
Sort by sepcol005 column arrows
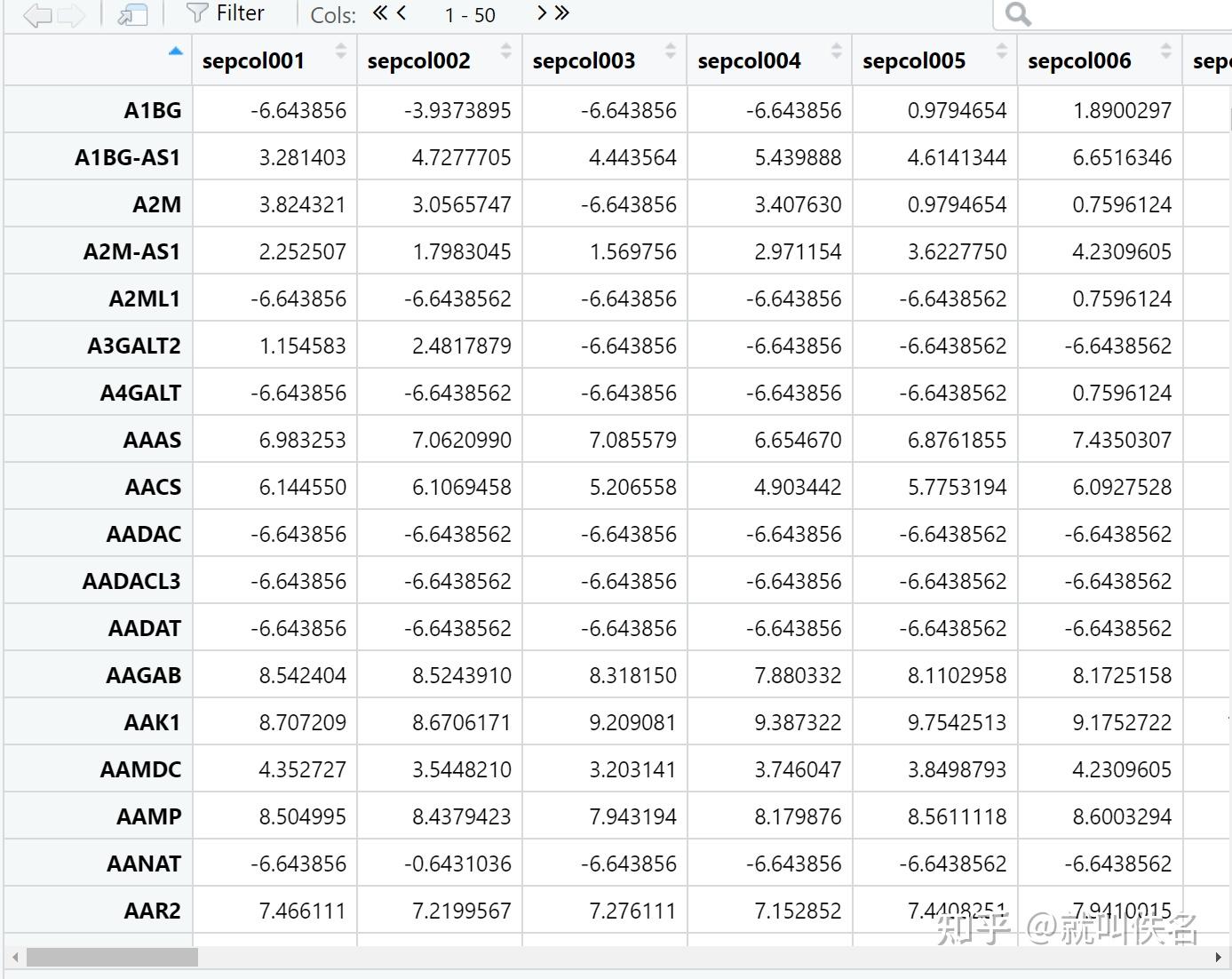[x=1001, y=52]
